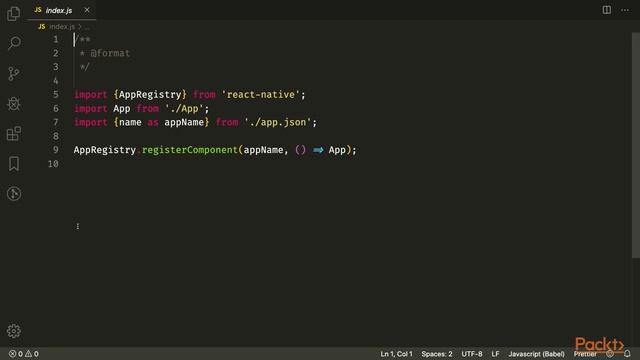Click './App' import path

click(184, 109)
